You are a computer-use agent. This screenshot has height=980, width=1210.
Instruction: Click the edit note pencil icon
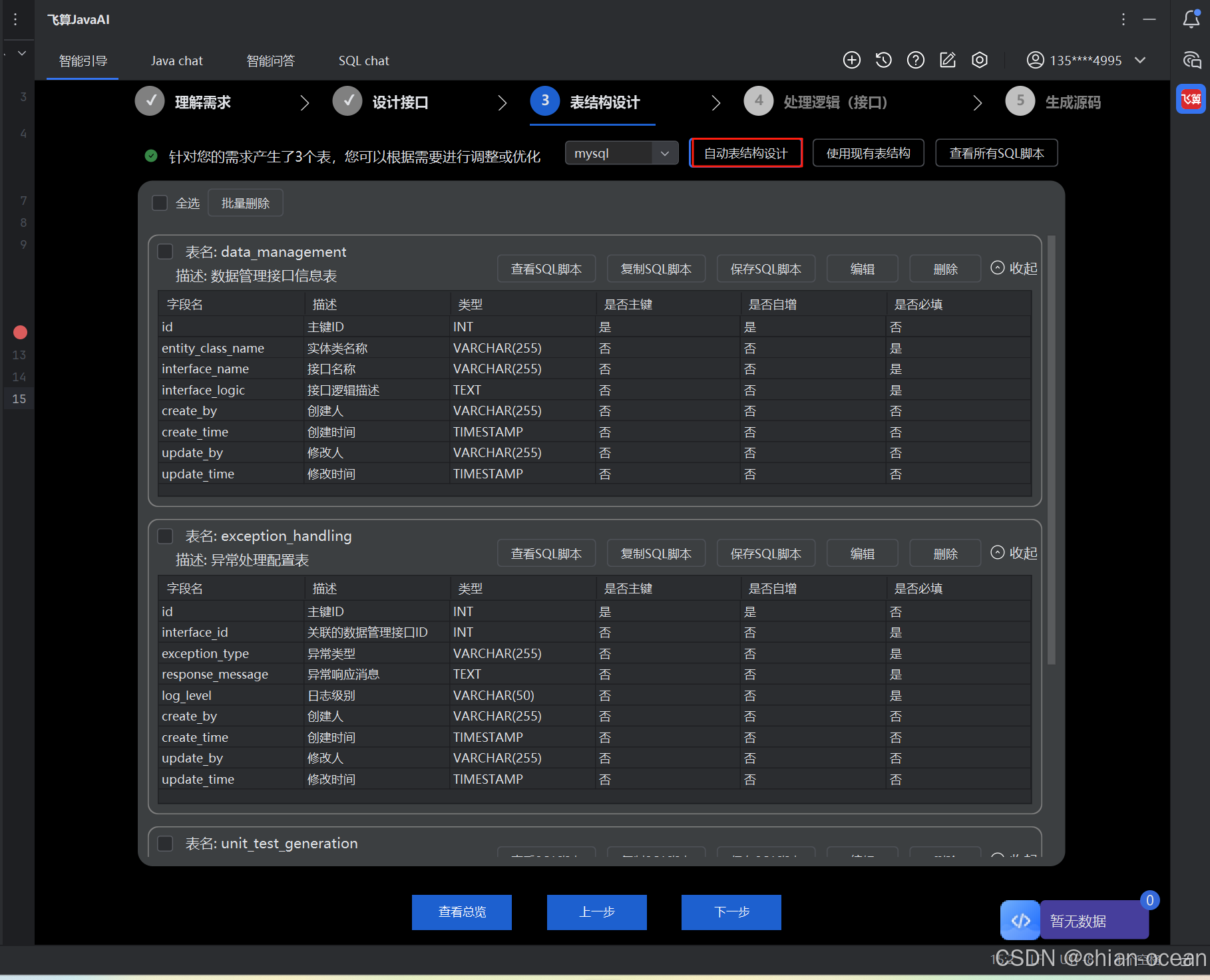click(947, 61)
